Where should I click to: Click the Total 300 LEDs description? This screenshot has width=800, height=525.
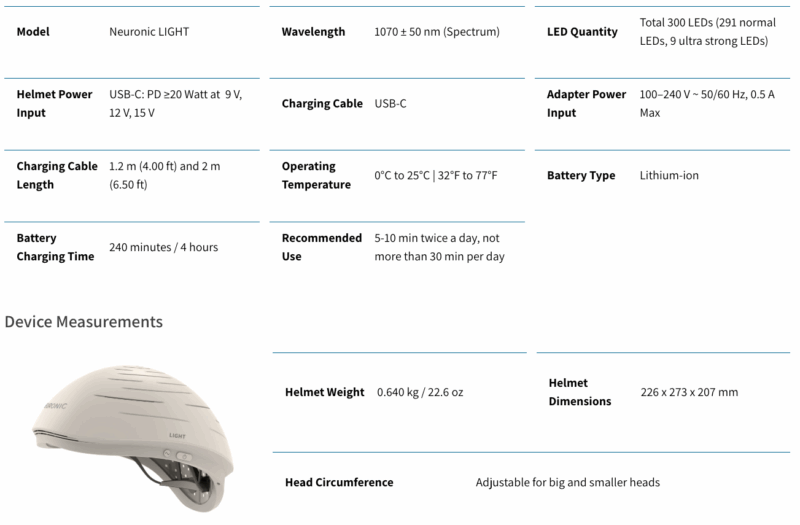[708, 32]
